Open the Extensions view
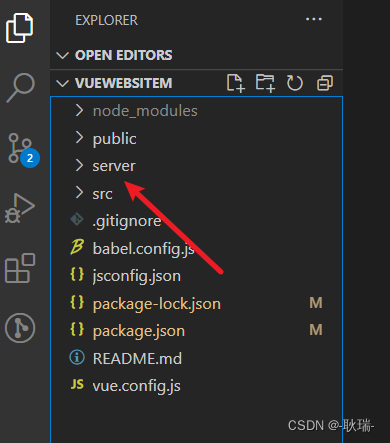This screenshot has height=443, width=390. point(20,268)
